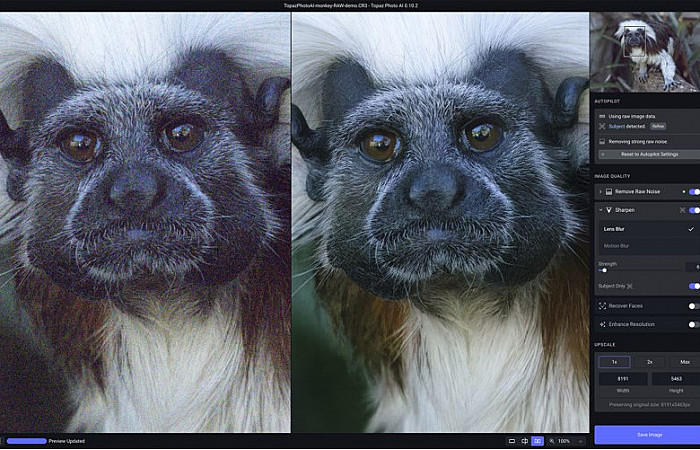Click the Recover Faces icon
Image resolution: width=700 pixels, height=450 pixels.
601,306
